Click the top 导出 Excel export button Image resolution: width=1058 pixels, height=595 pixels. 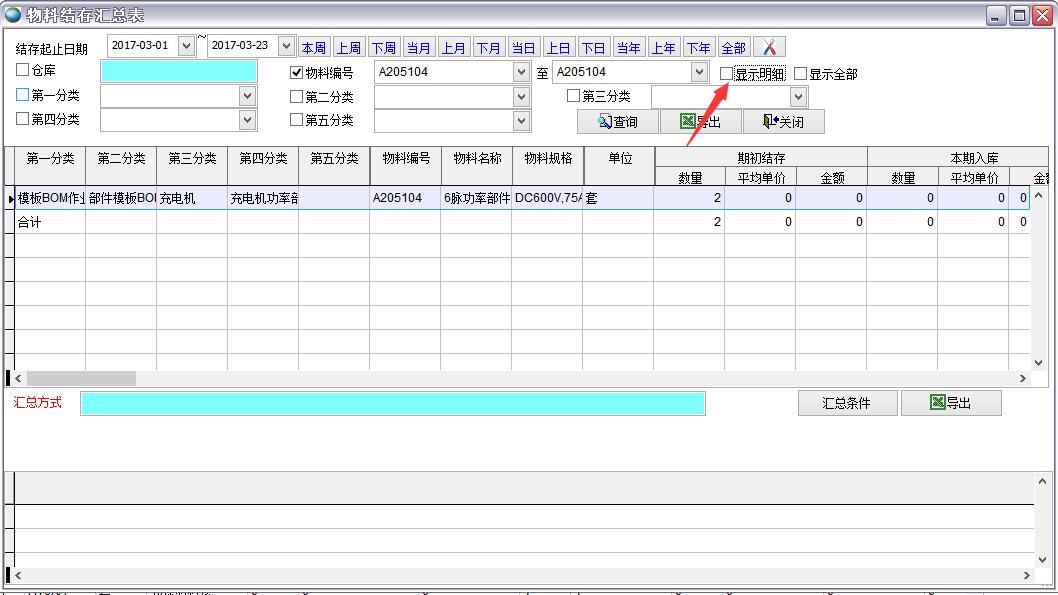click(700, 122)
